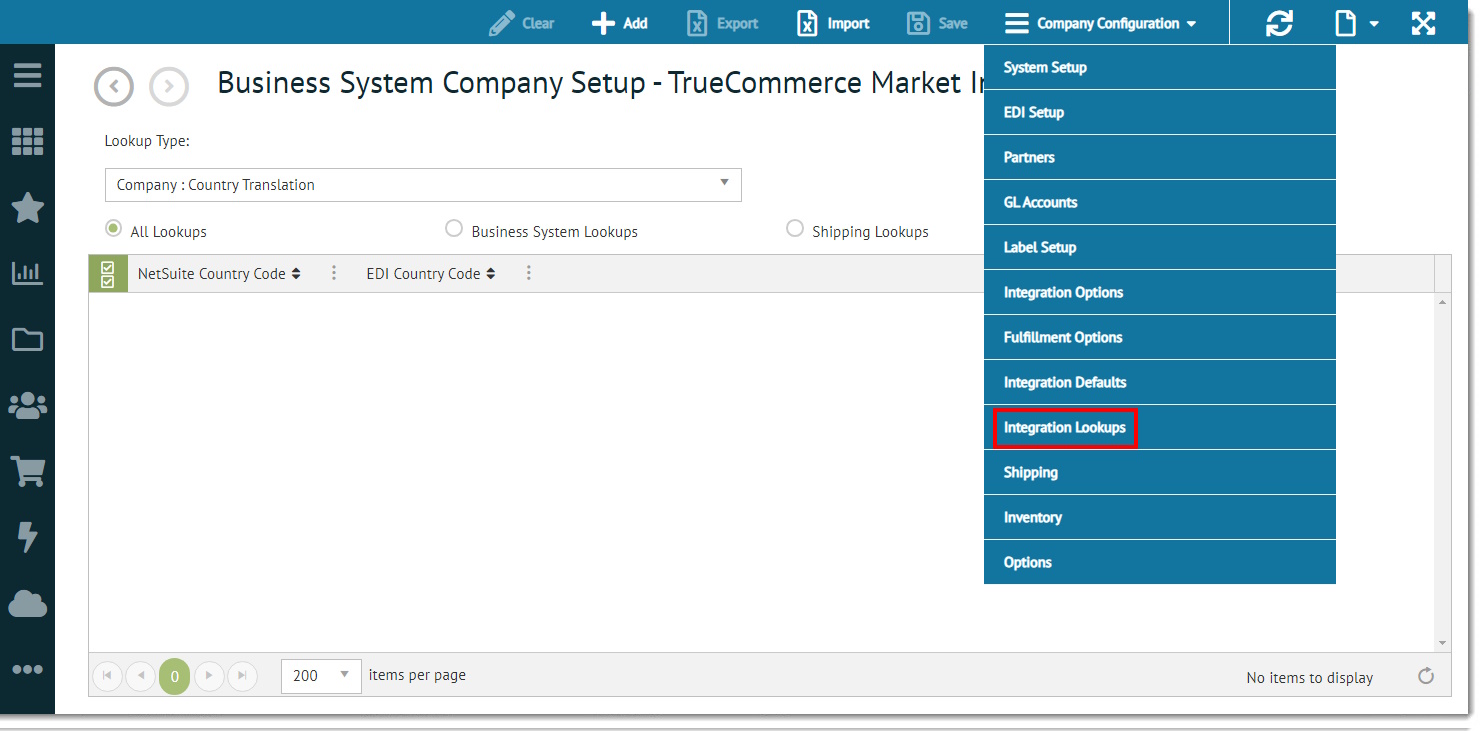The image size is (1482, 731).
Task: Open the hamburger menu in sidebar
Action: point(27,76)
